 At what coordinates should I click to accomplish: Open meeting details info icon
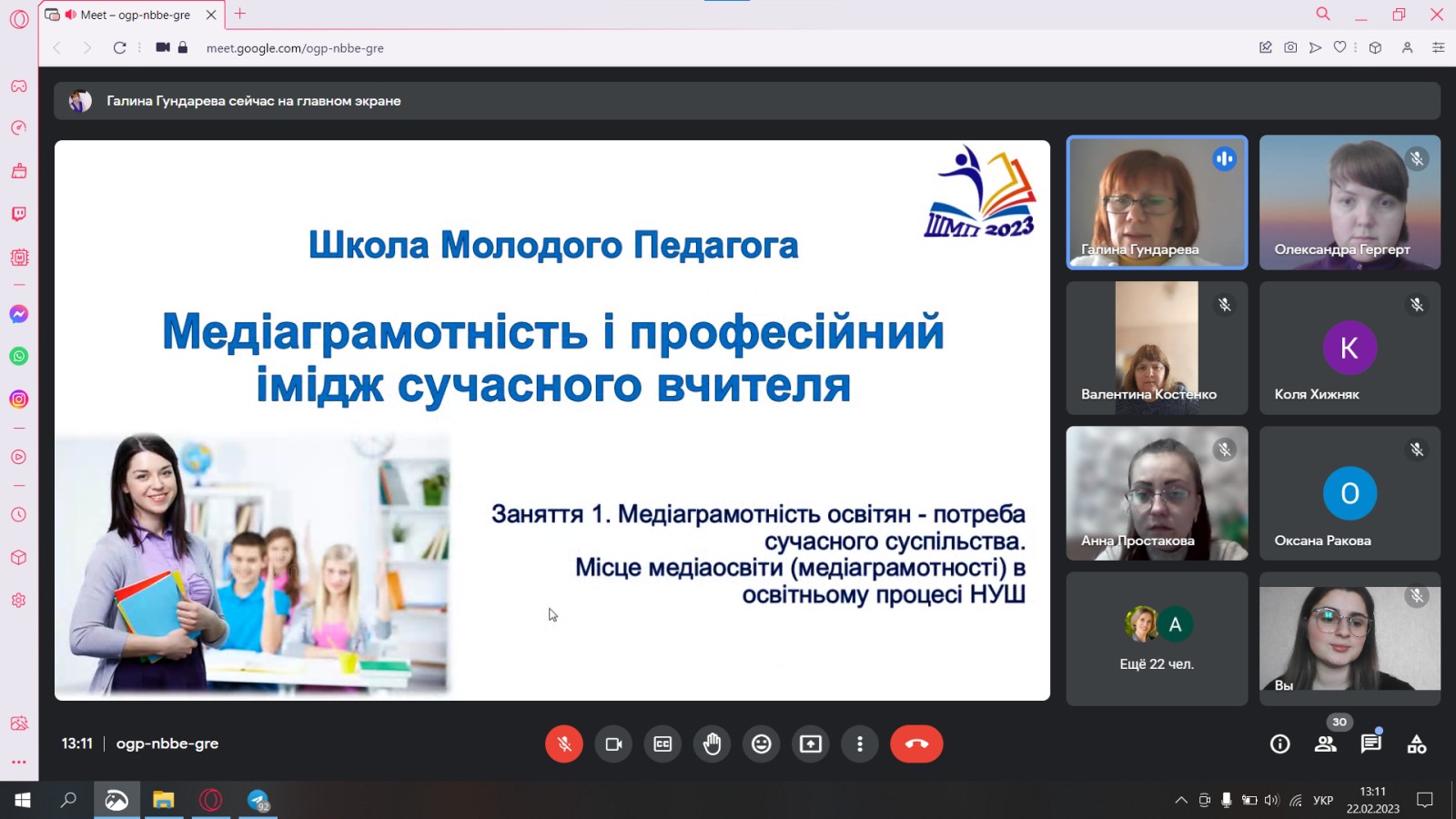coord(1280,744)
